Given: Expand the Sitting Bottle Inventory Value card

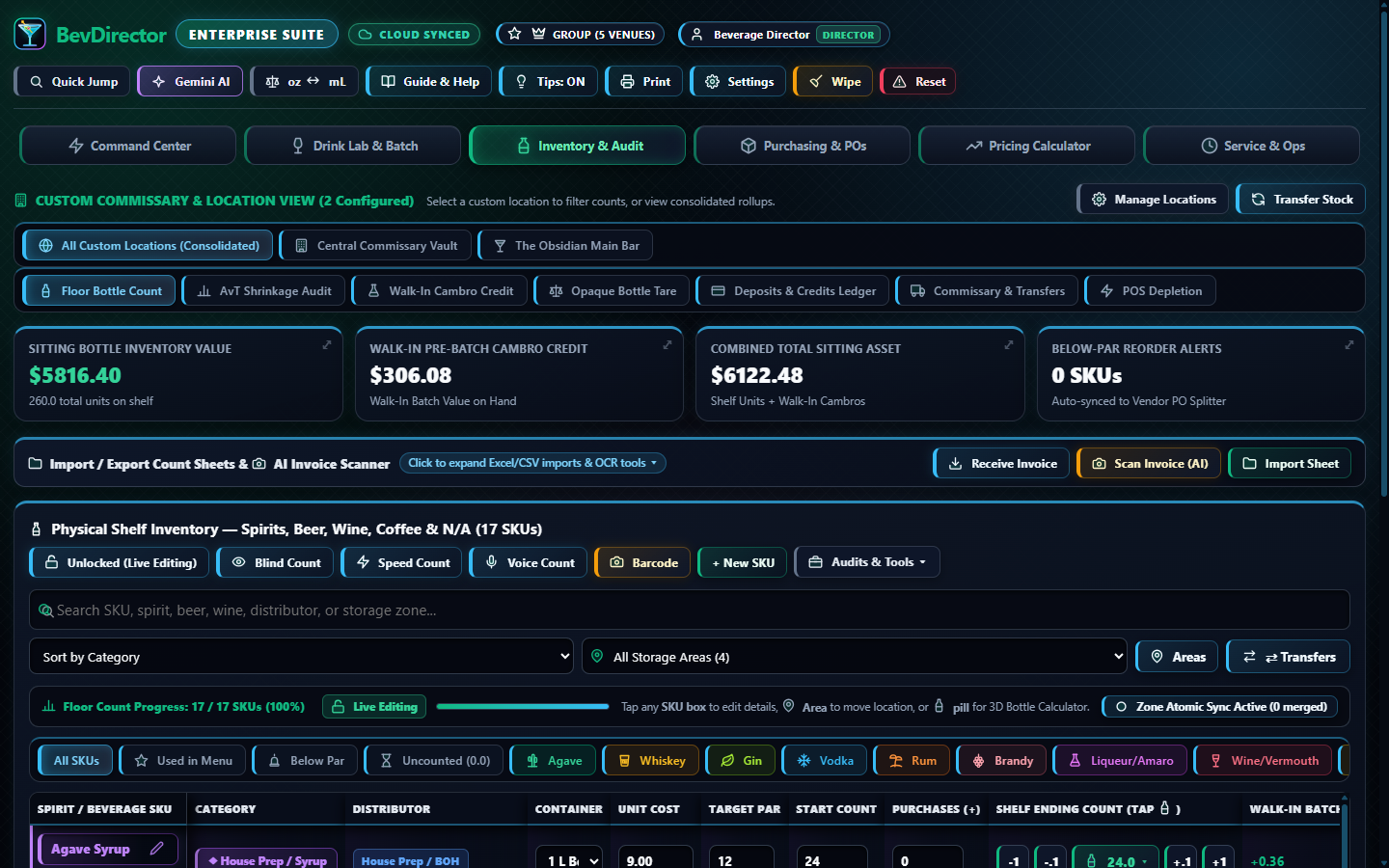Looking at the screenshot, I should click(x=327, y=344).
